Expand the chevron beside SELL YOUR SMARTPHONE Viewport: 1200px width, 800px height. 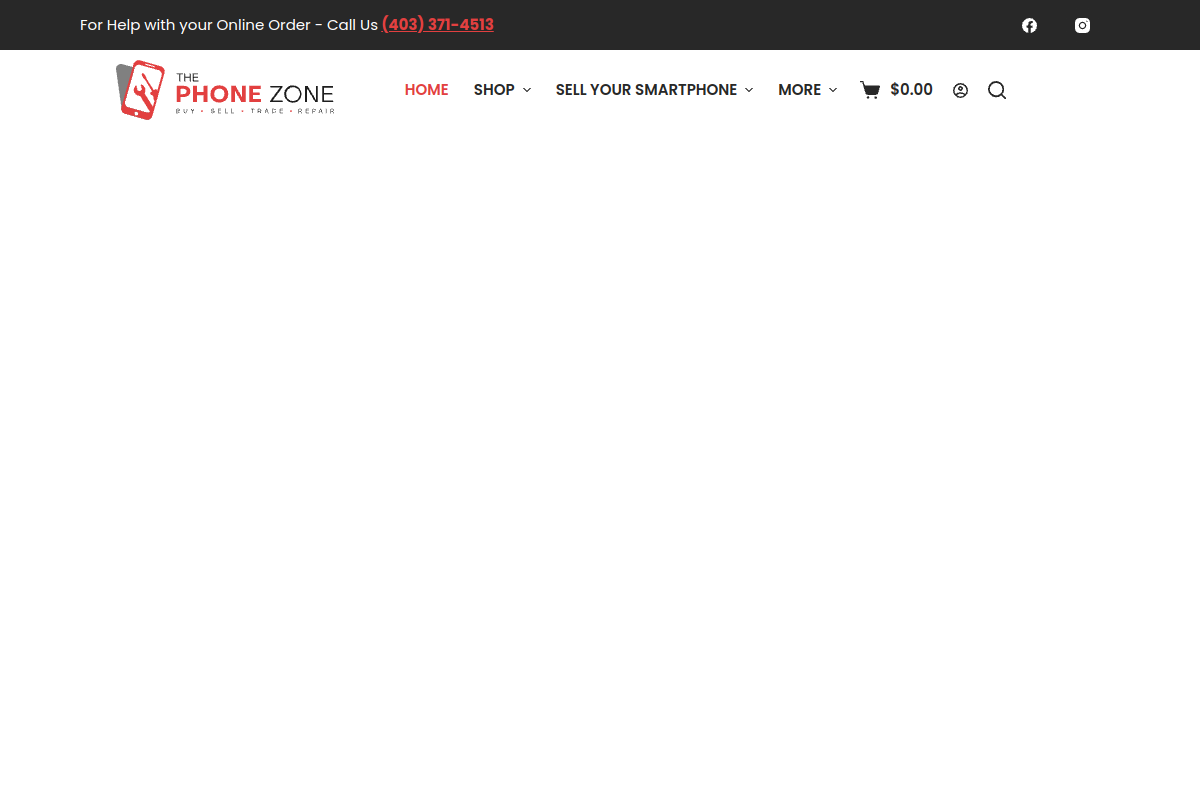(x=749, y=90)
